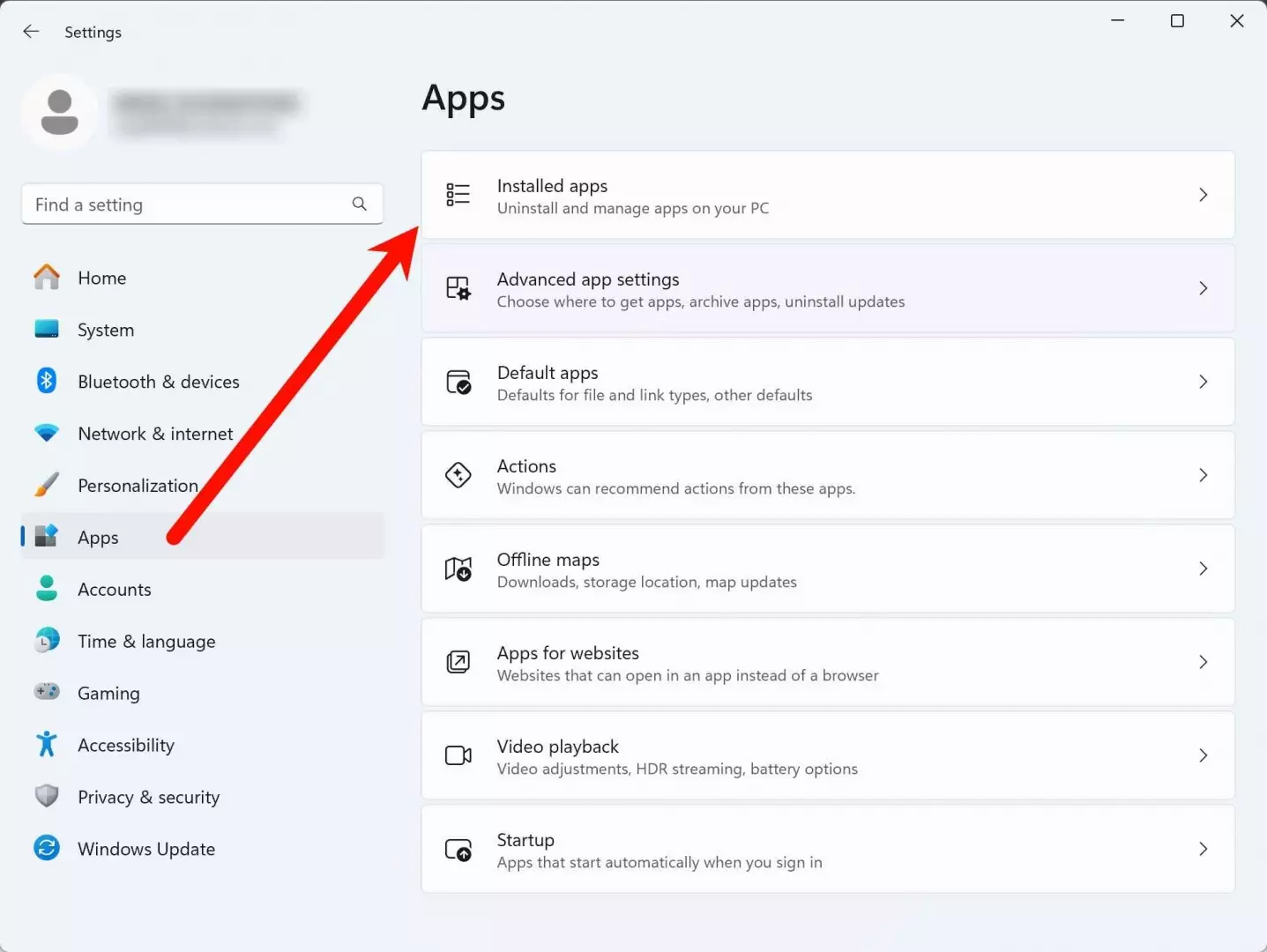Click the Offline maps icon
This screenshot has width=1267, height=952.
[458, 569]
